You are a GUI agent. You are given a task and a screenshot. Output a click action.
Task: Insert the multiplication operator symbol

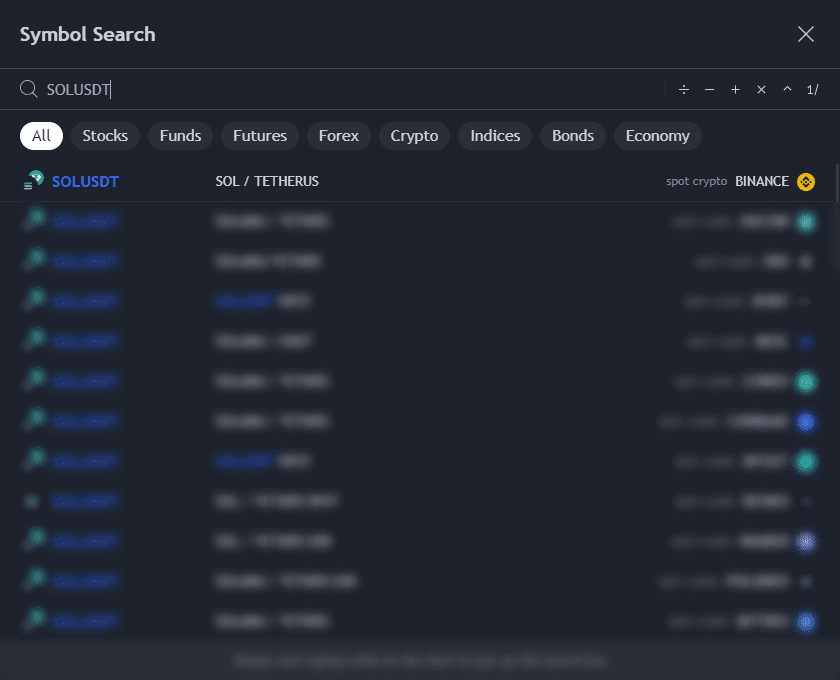coord(761,90)
